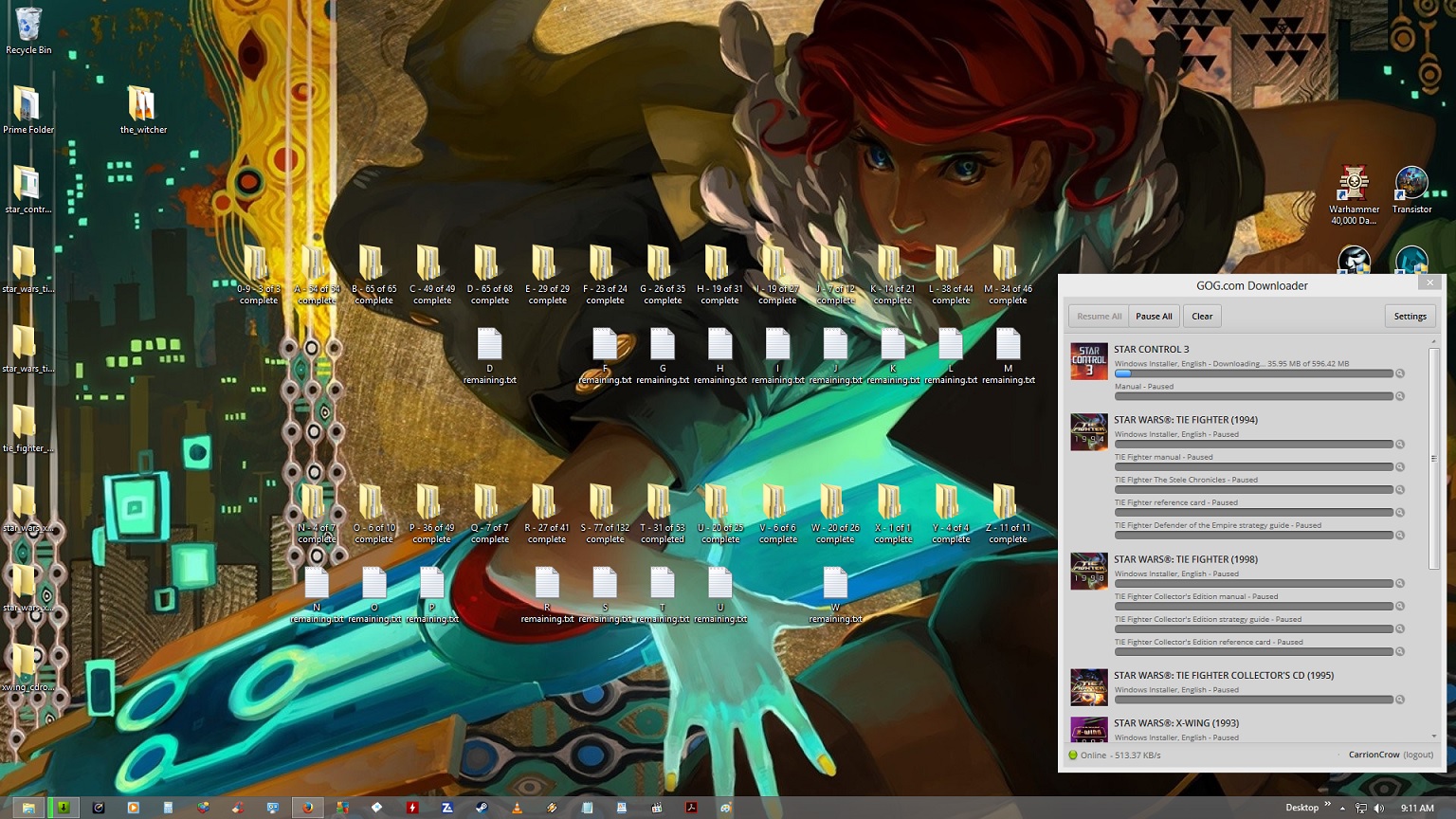1456x819 pixels.
Task: Select the 'S - 77 of 132 complete' folder
Action: 605,514
